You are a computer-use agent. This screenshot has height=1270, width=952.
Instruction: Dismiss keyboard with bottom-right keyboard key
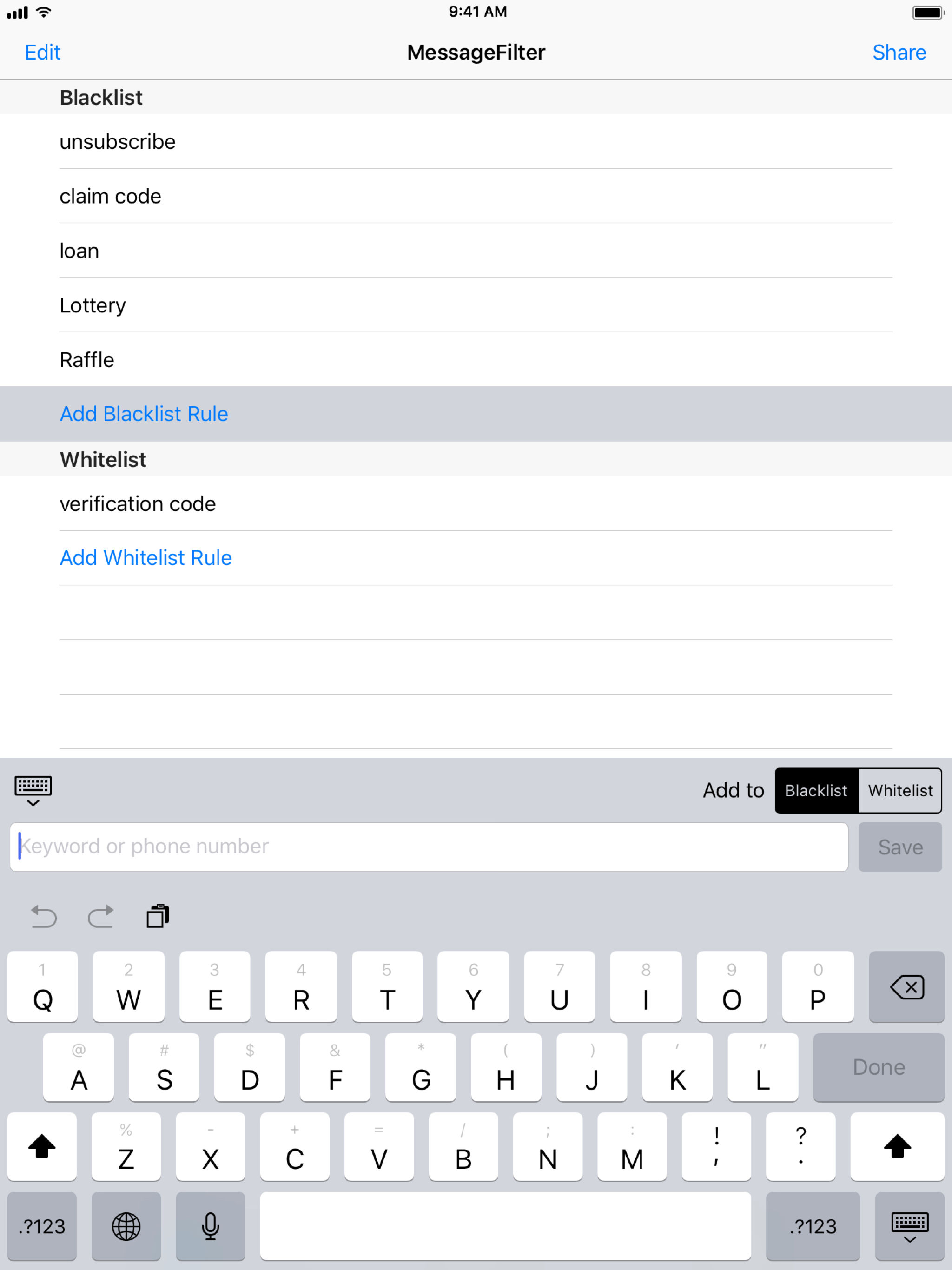[x=910, y=1226]
